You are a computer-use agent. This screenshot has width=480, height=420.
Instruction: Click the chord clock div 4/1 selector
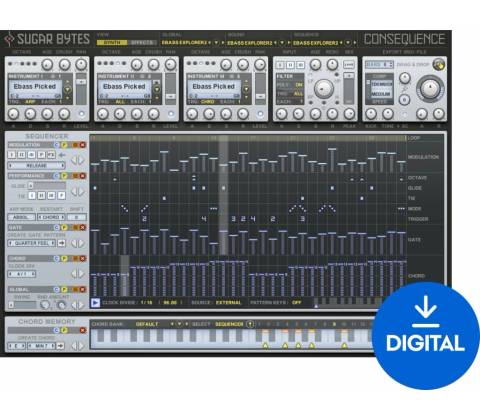(x=22, y=274)
